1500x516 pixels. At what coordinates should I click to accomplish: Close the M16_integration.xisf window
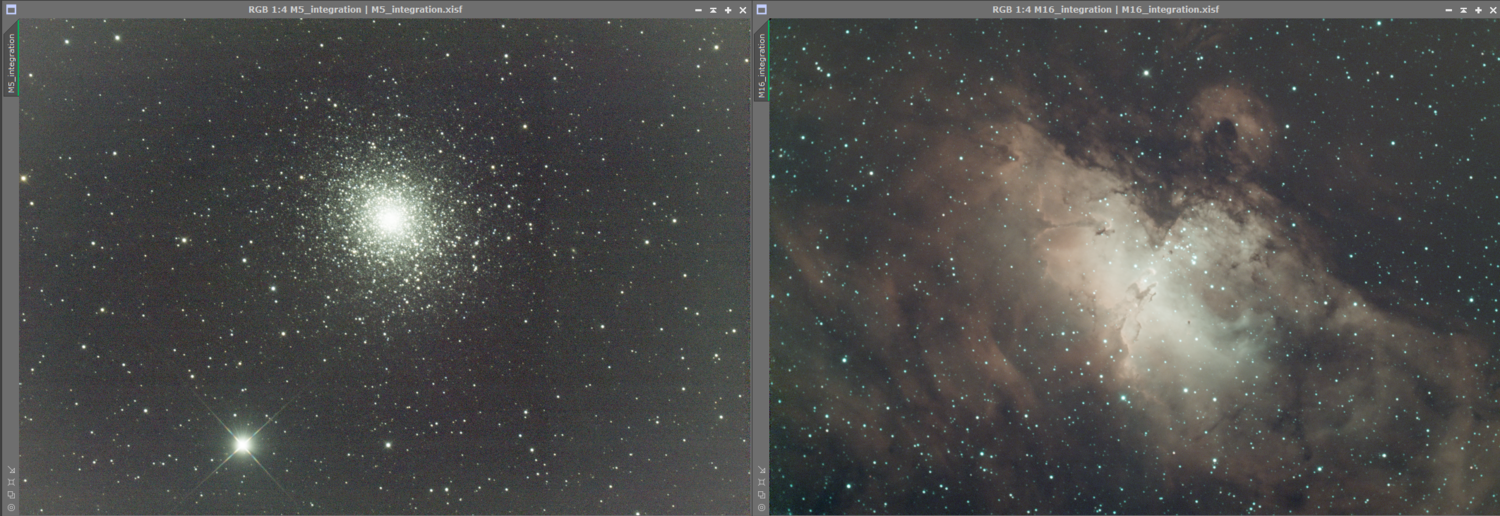click(x=1492, y=9)
